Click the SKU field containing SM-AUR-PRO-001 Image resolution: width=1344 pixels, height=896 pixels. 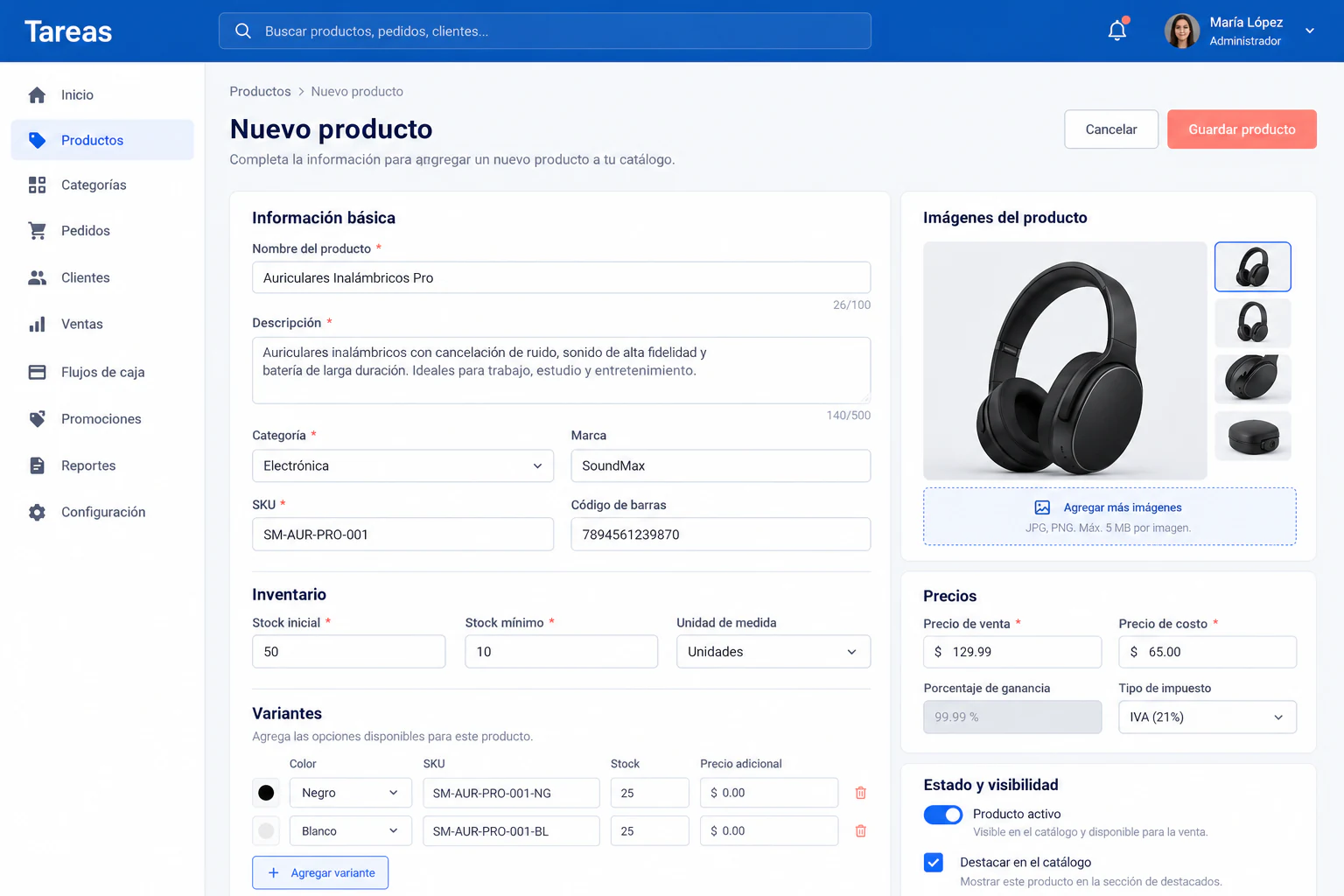(x=403, y=535)
